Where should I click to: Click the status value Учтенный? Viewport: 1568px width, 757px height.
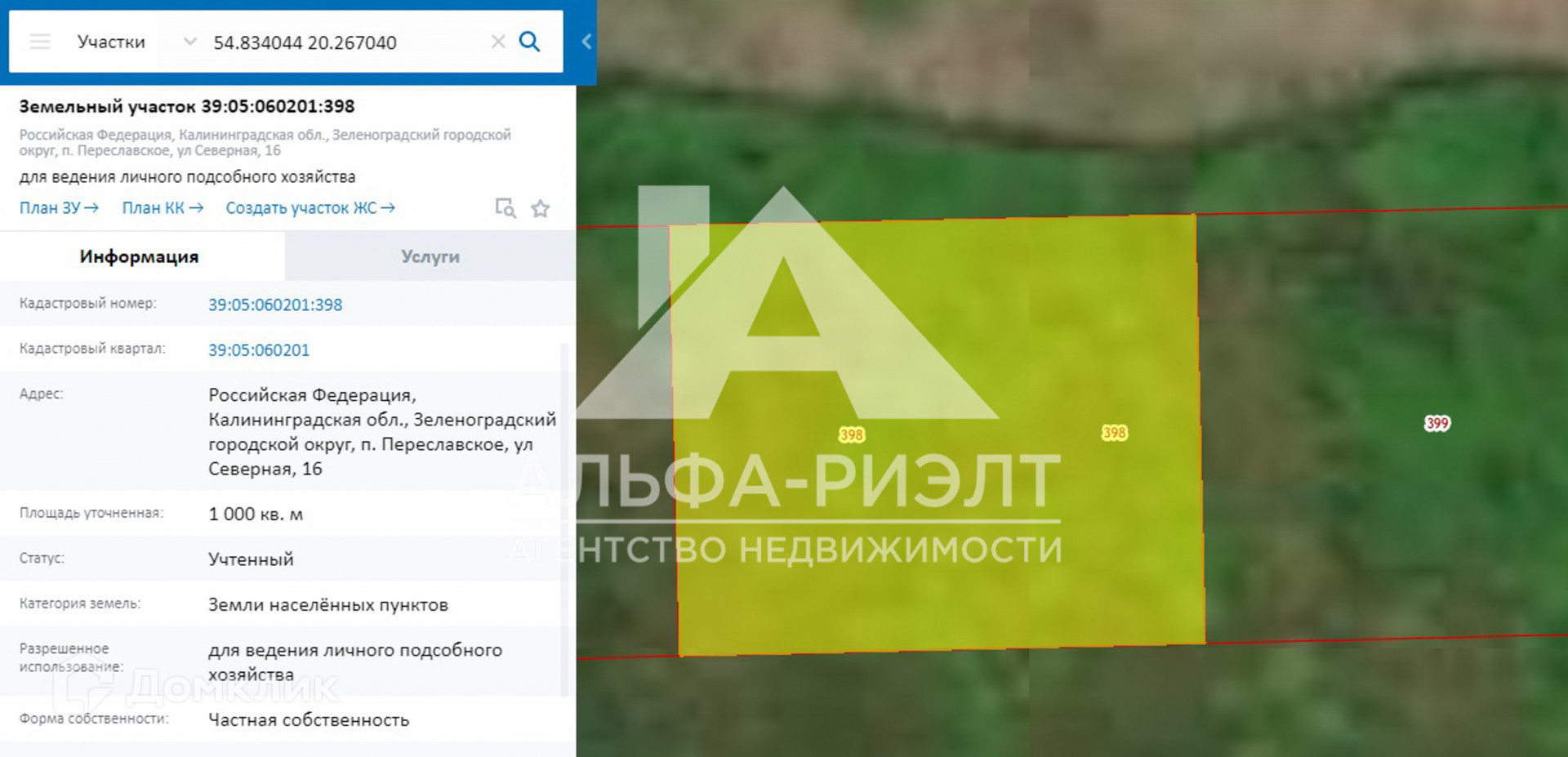pyautogui.click(x=251, y=559)
